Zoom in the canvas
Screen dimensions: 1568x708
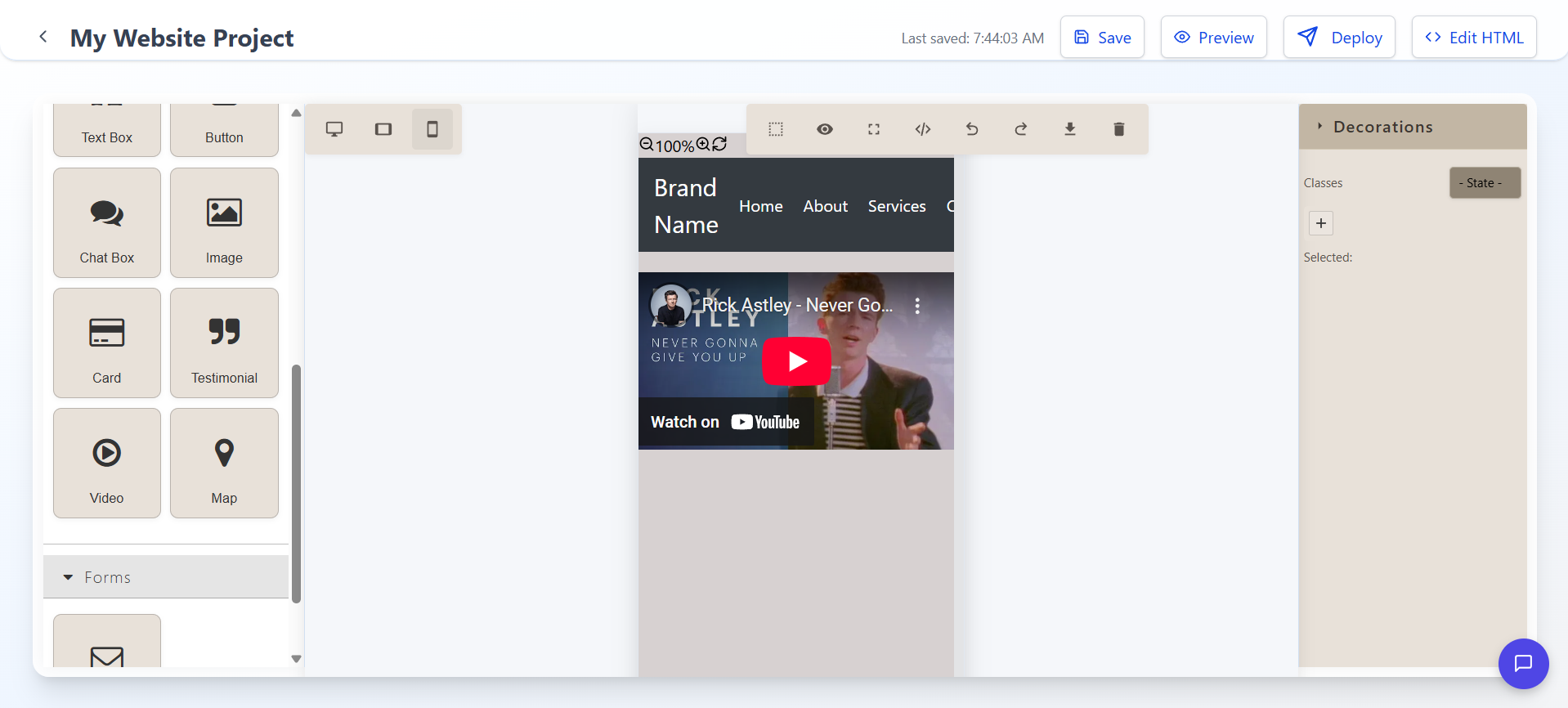(703, 145)
